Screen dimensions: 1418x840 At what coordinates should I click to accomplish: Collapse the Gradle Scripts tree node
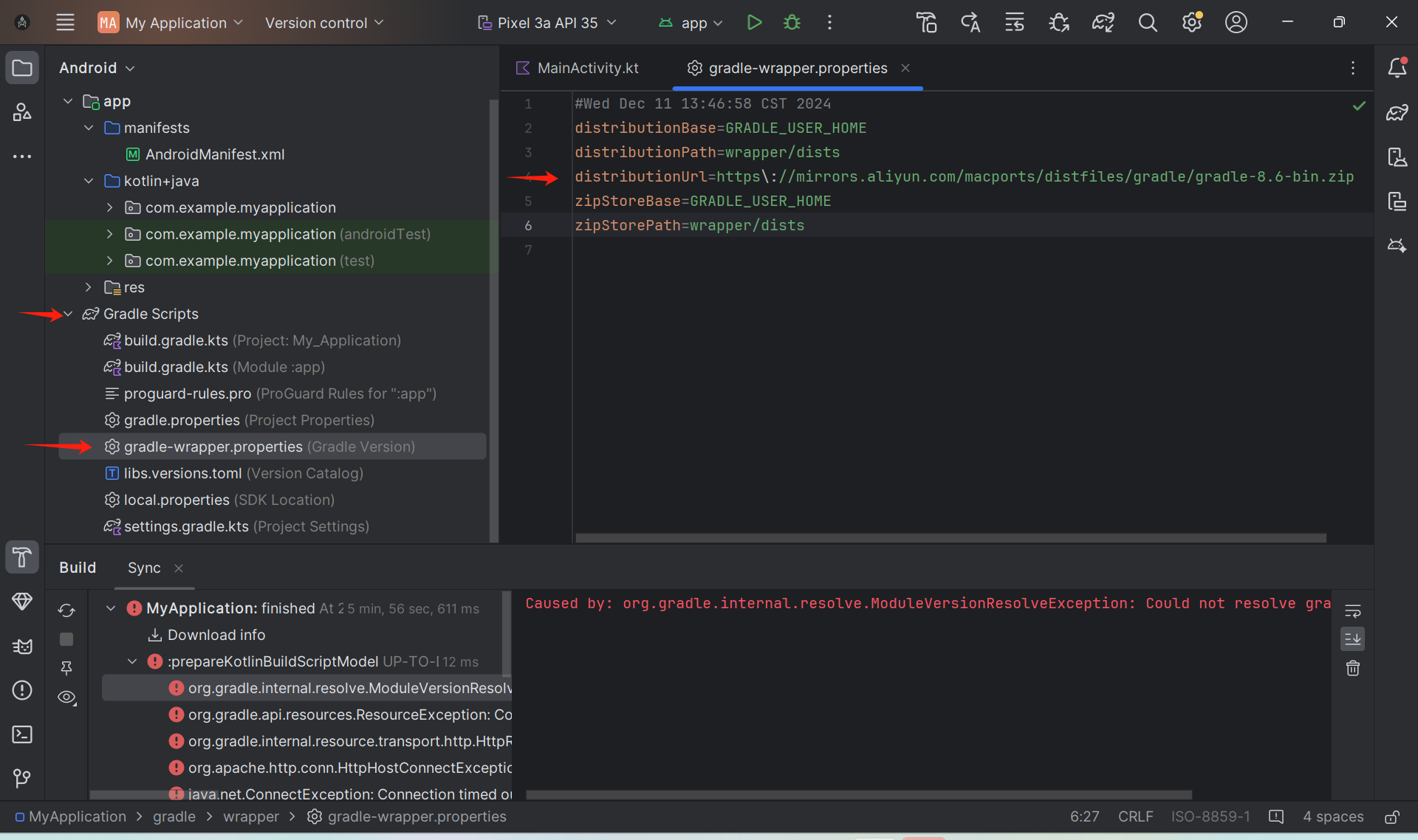coord(68,314)
